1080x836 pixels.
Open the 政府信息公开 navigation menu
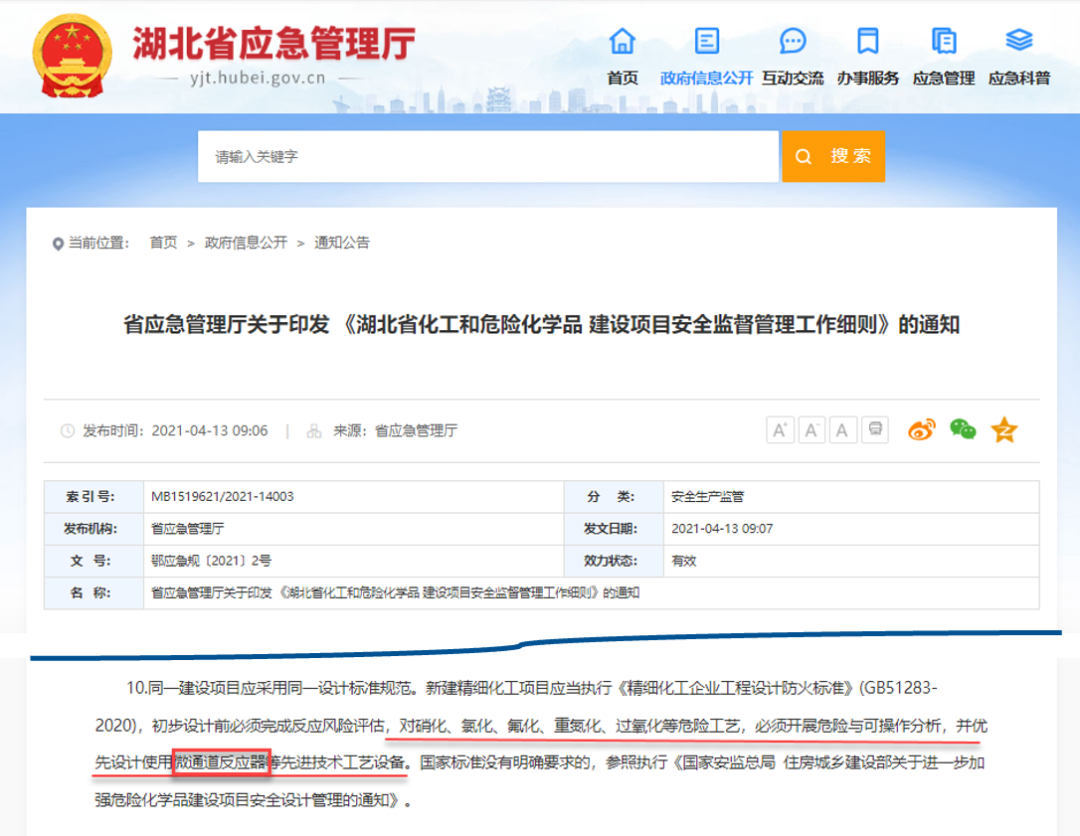tap(707, 79)
